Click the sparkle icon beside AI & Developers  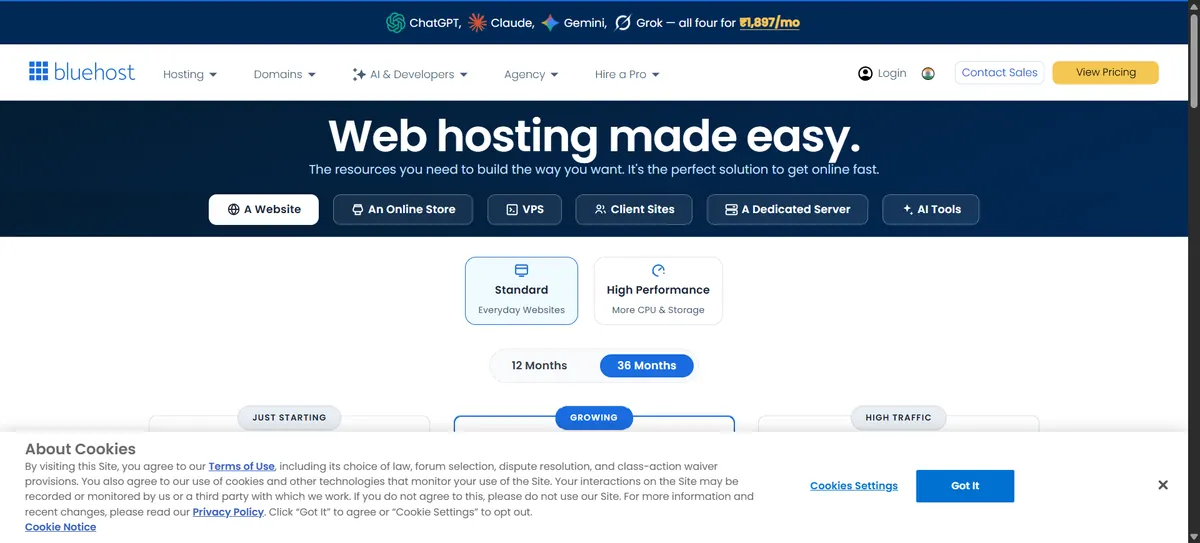point(359,74)
